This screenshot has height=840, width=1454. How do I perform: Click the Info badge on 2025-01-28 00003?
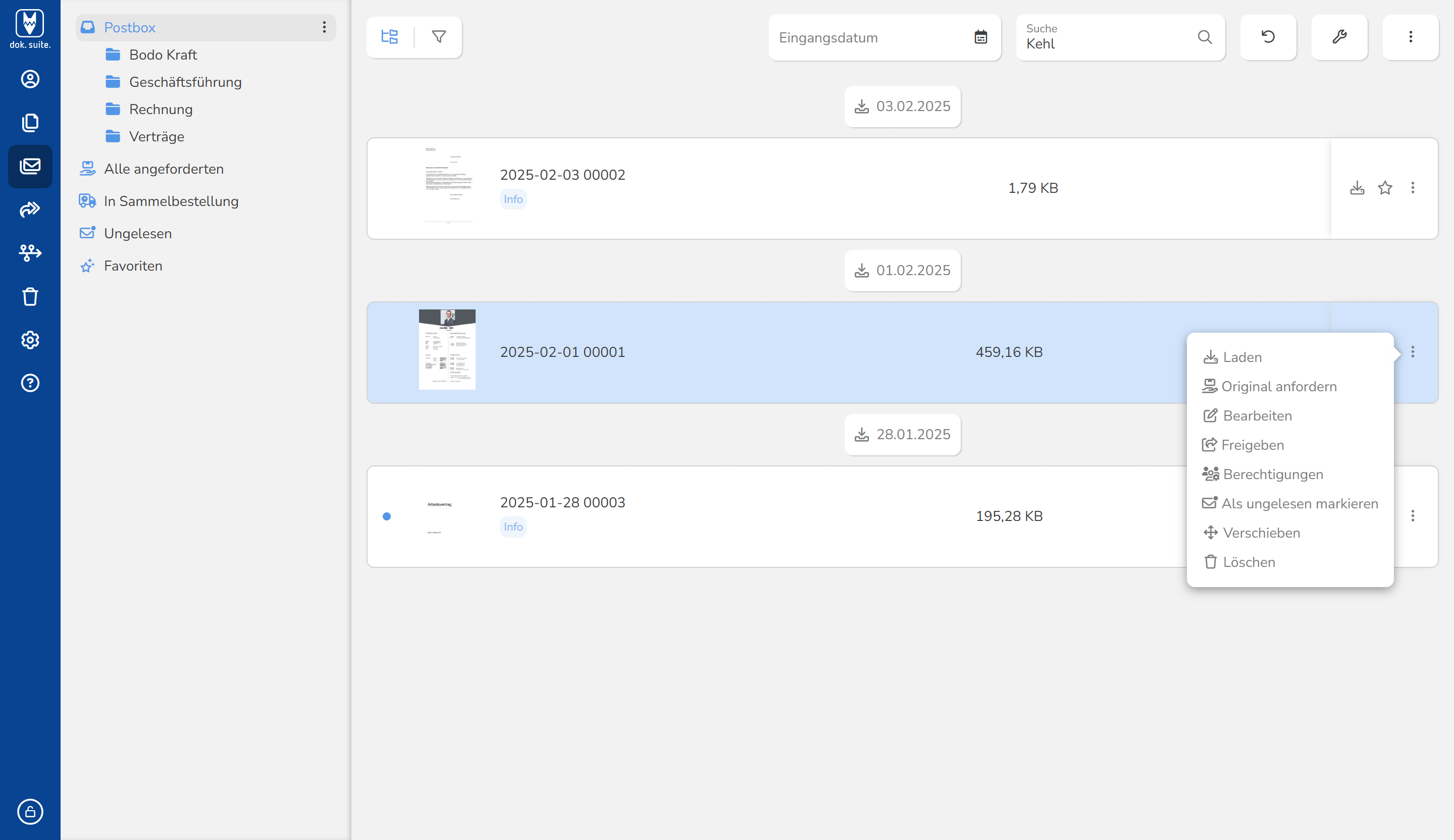point(513,526)
